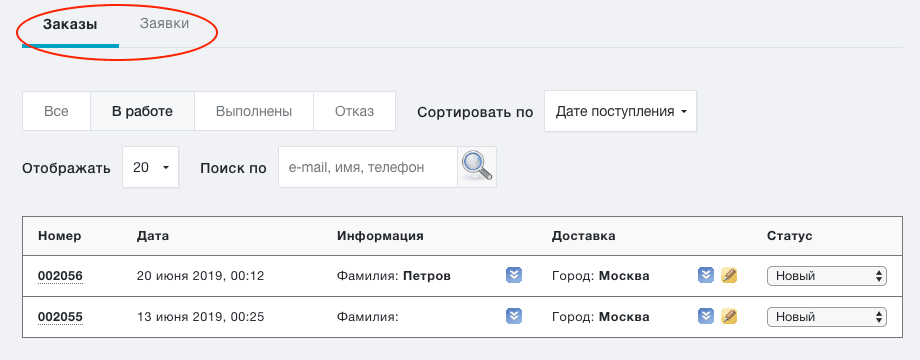Viewport: 920px width, 360px height.
Task: Filter orders by Все
Action: (56, 111)
